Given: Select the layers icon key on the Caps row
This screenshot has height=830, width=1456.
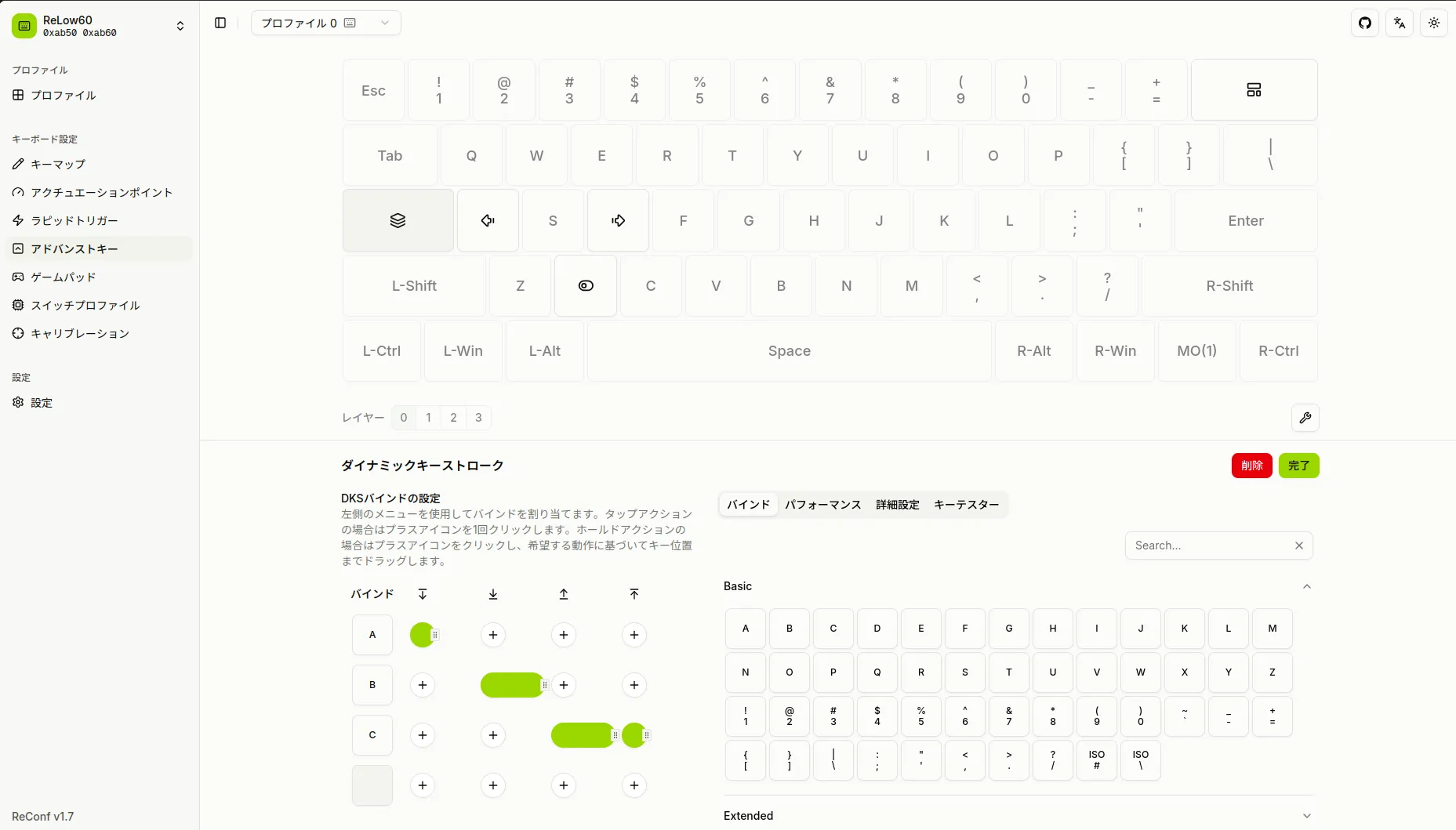Looking at the screenshot, I should click(x=398, y=220).
